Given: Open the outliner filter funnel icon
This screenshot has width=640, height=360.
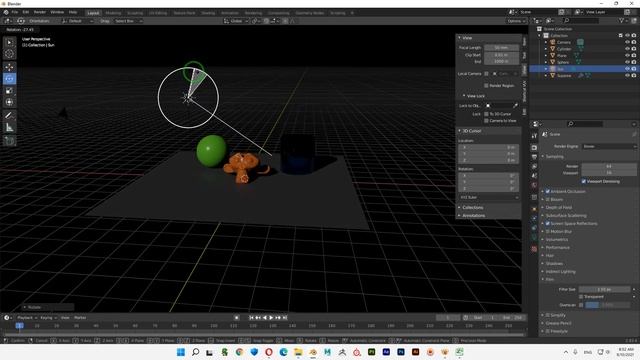Looking at the screenshot, I should point(622,20).
